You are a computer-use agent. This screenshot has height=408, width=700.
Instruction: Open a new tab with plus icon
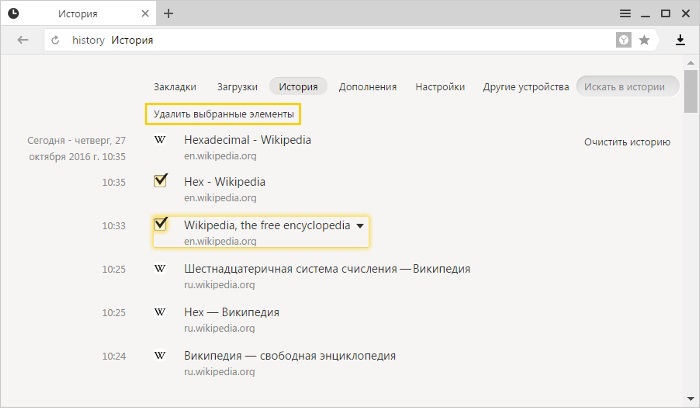coord(168,13)
